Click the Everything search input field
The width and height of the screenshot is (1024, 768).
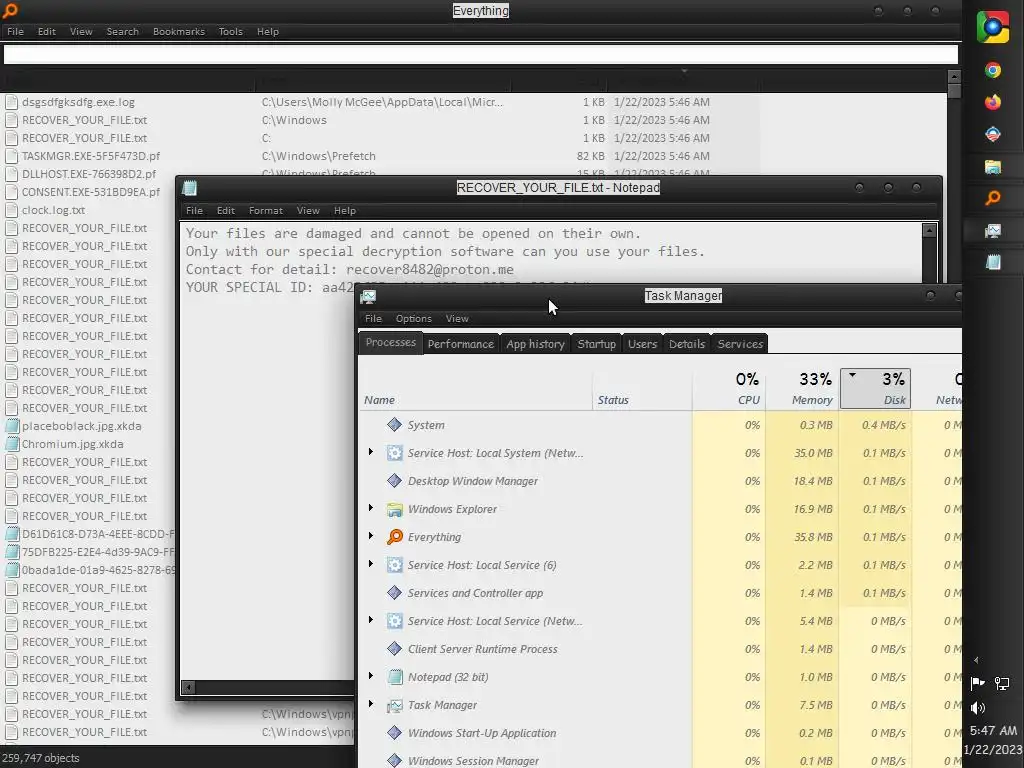(x=481, y=54)
